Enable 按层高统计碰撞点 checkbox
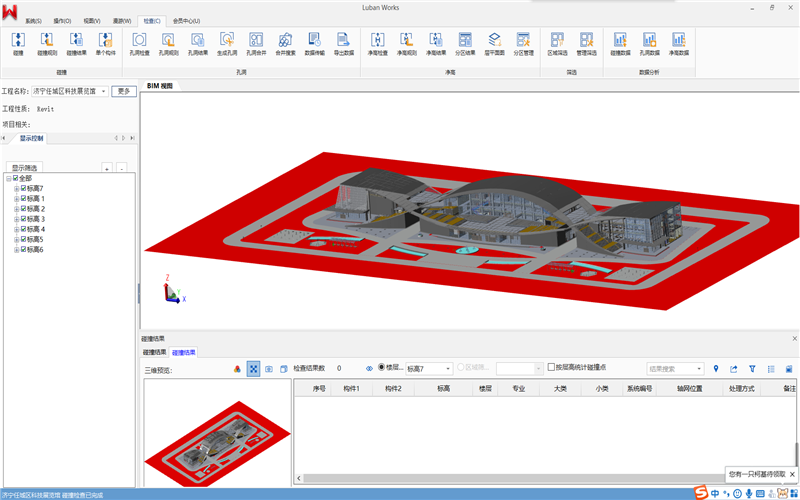 (x=551, y=367)
